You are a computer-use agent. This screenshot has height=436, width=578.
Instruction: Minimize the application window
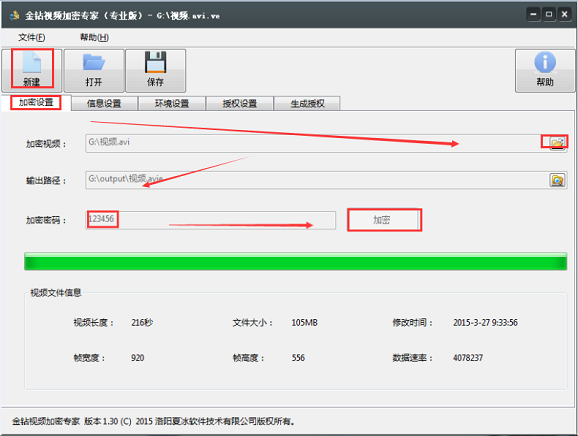pyautogui.click(x=533, y=15)
